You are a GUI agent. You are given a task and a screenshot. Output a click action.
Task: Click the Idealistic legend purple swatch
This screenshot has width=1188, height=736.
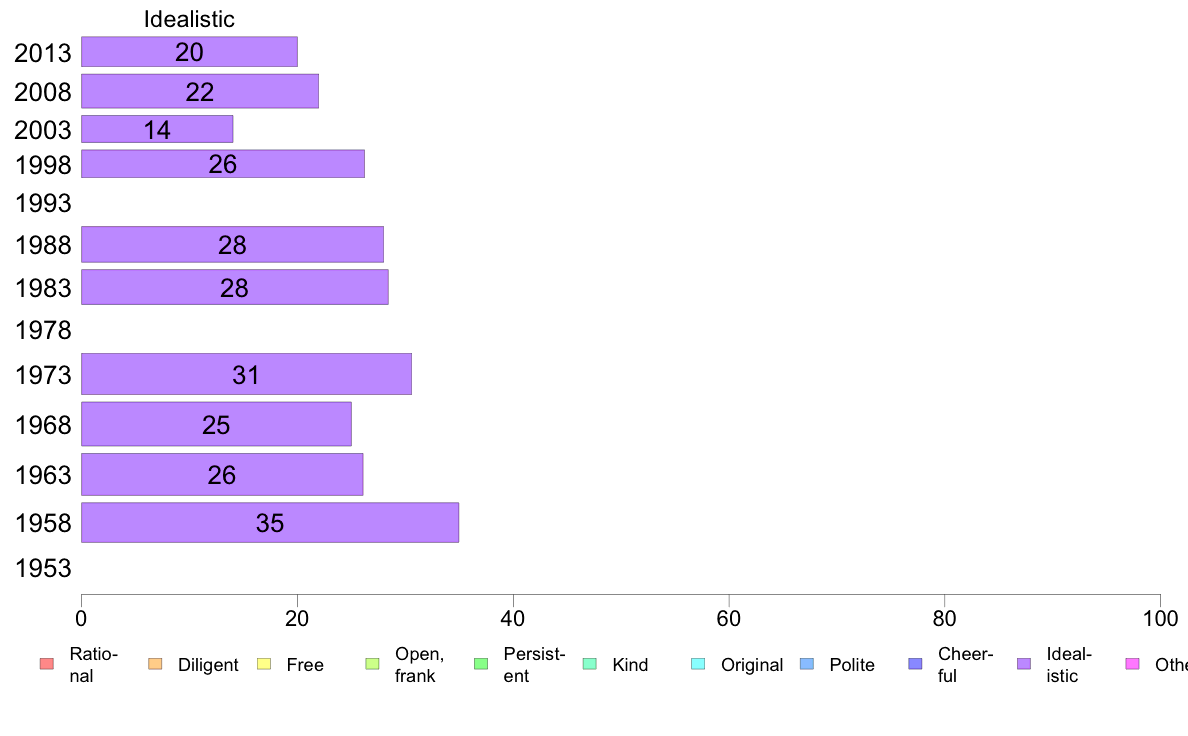[x=1024, y=664]
